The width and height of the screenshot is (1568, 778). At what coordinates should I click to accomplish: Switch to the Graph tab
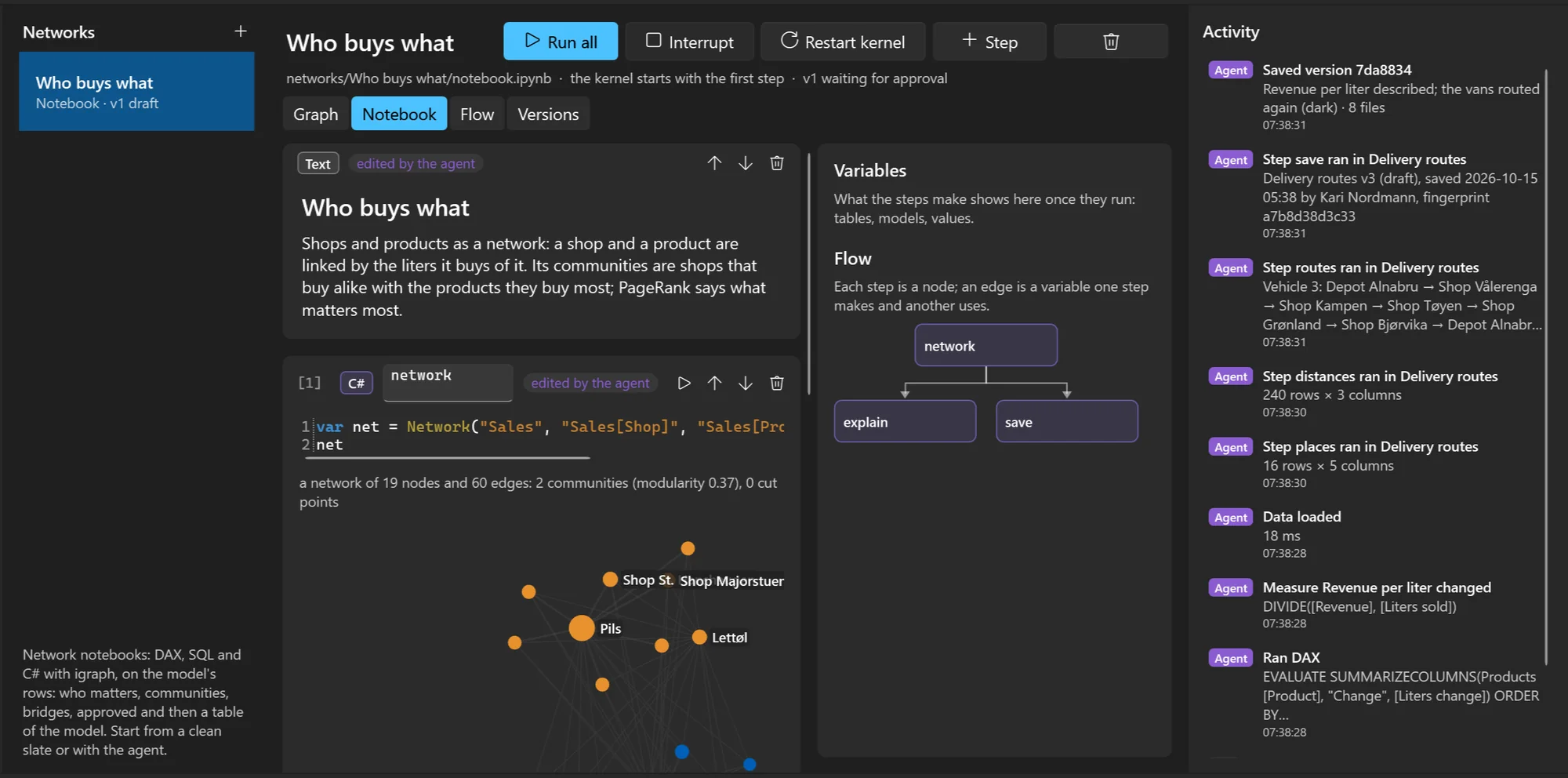[316, 115]
